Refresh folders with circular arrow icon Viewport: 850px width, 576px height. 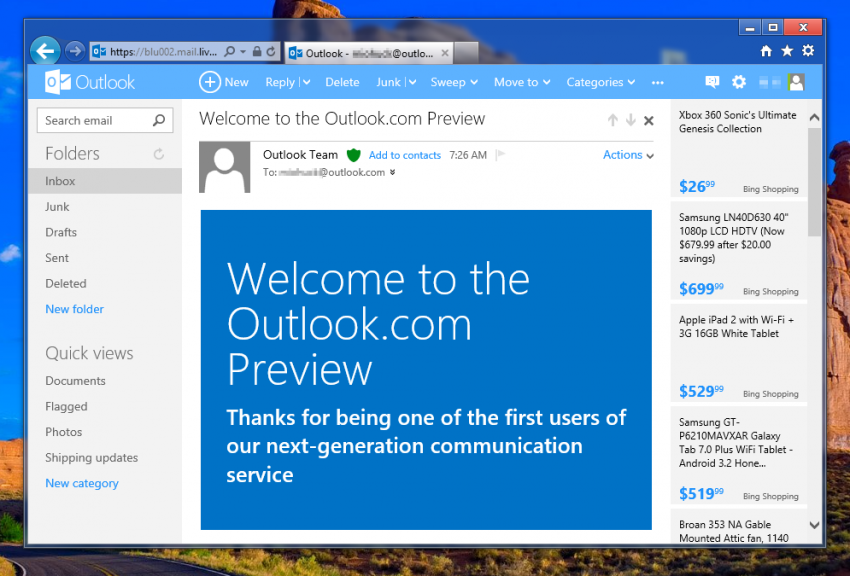[159, 154]
